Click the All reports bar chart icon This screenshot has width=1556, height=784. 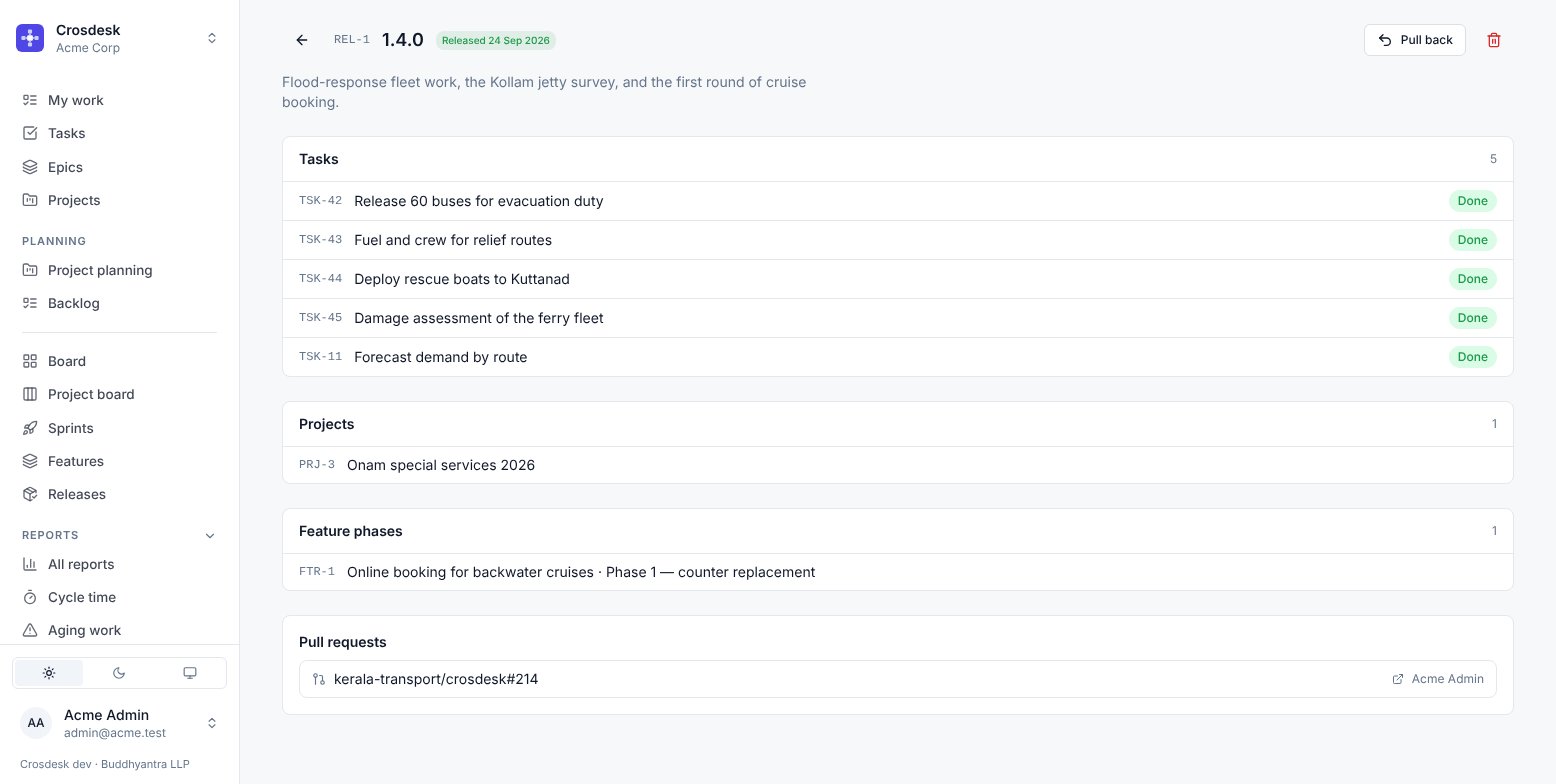pos(30,564)
